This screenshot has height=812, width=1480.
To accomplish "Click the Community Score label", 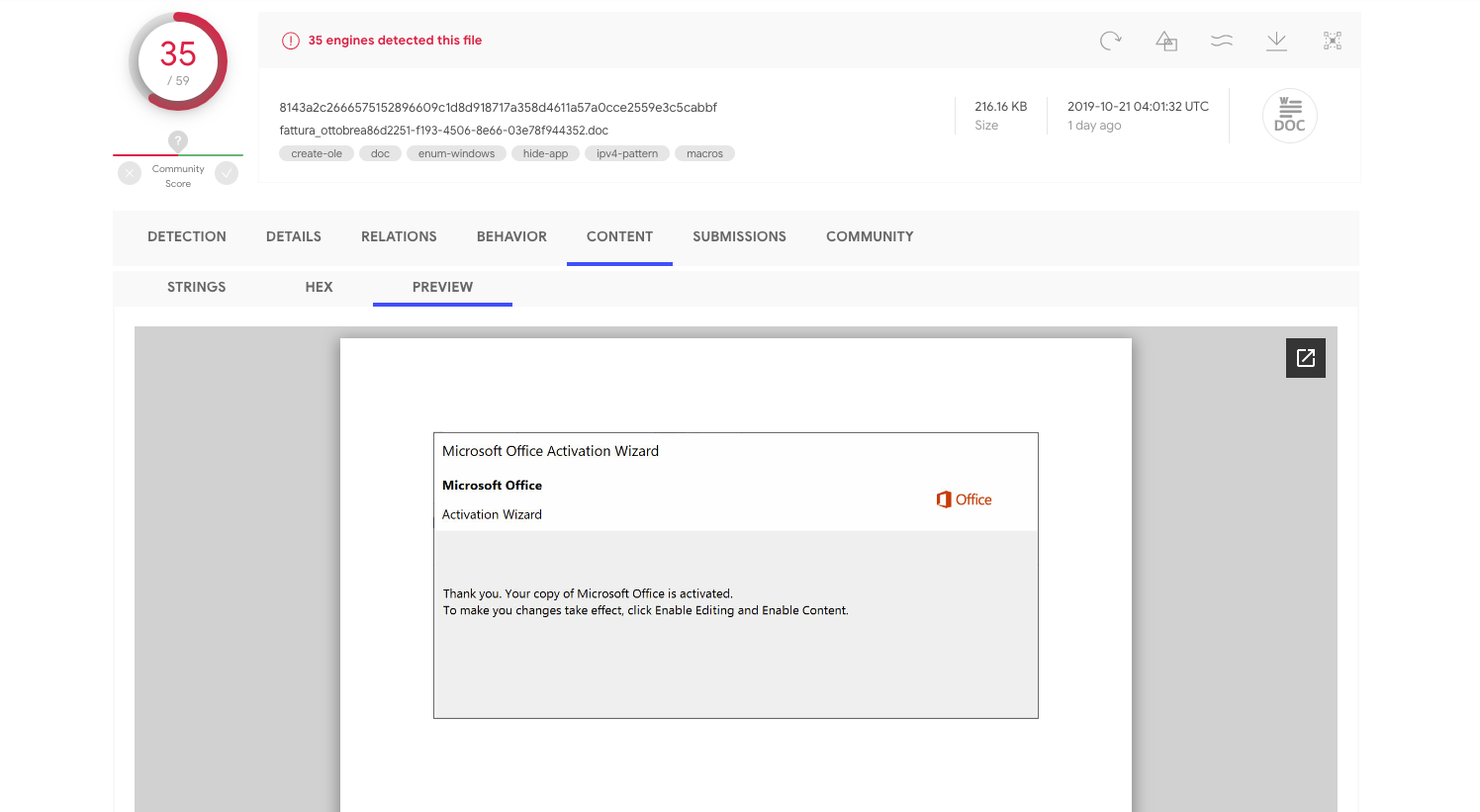I will click(178, 176).
